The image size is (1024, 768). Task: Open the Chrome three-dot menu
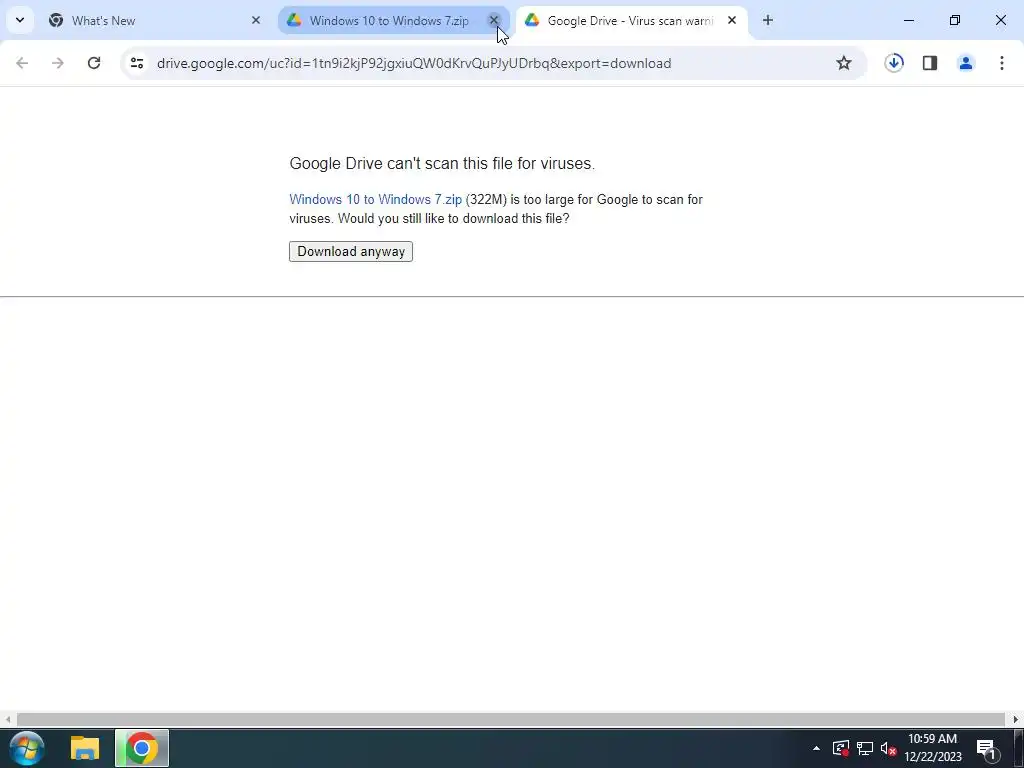(1002, 63)
